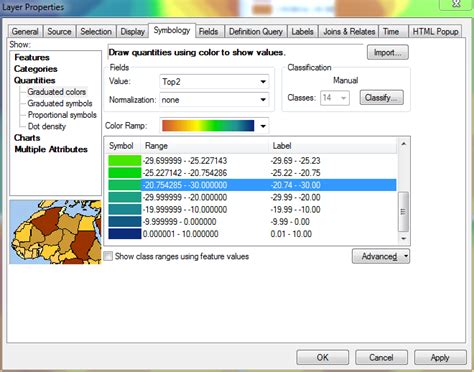Viewport: 474px width, 372px height.
Task: Select range -19.999999 - -10.000000
Action: pos(185,209)
